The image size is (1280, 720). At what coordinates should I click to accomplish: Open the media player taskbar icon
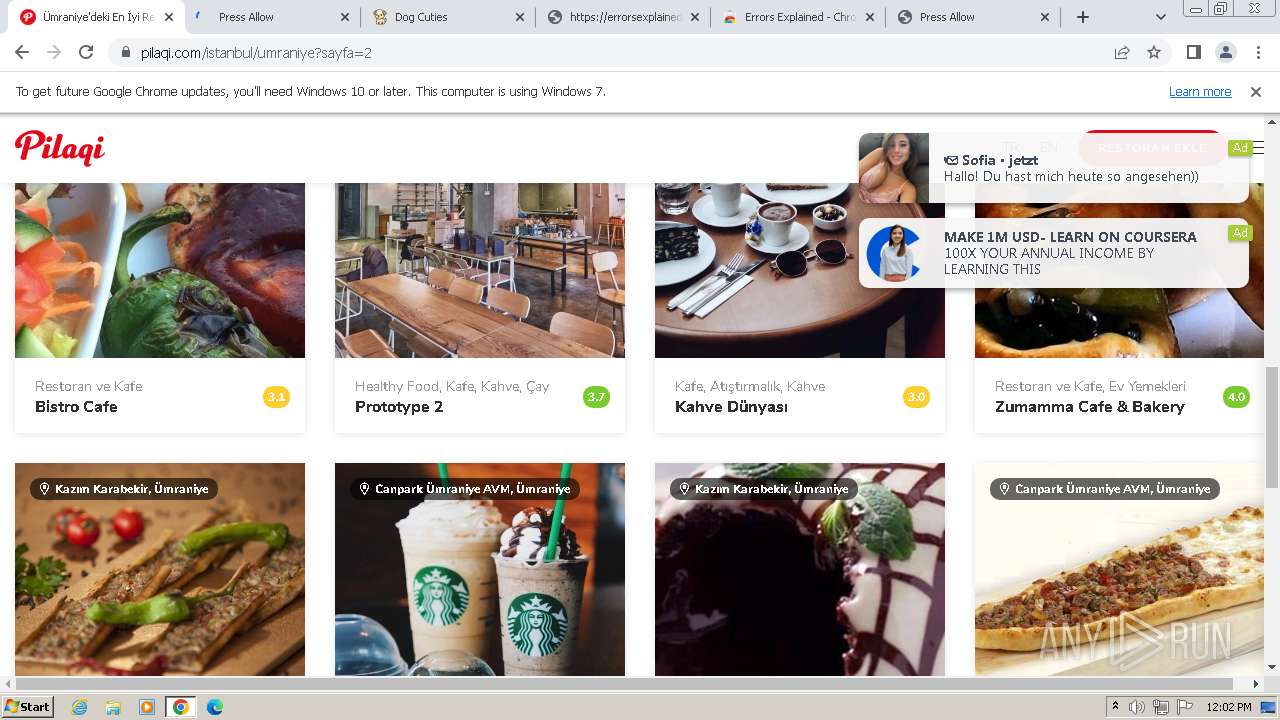[147, 707]
